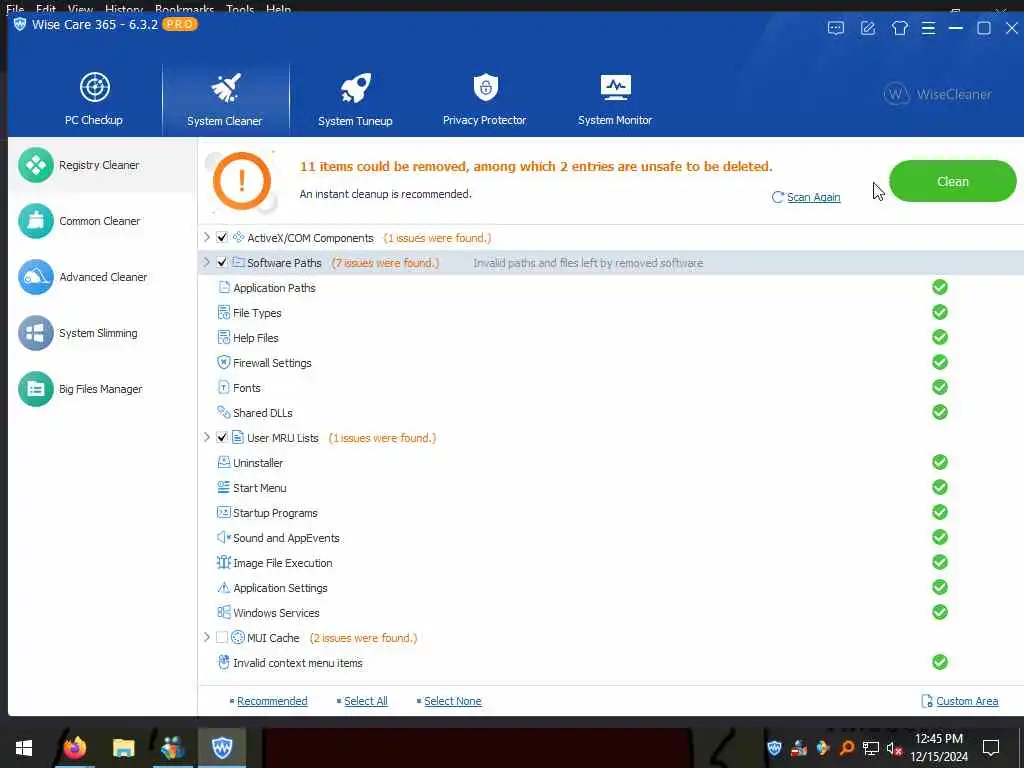Click the Application Paths icon
Screen dimensions: 1024x768
click(x=224, y=287)
